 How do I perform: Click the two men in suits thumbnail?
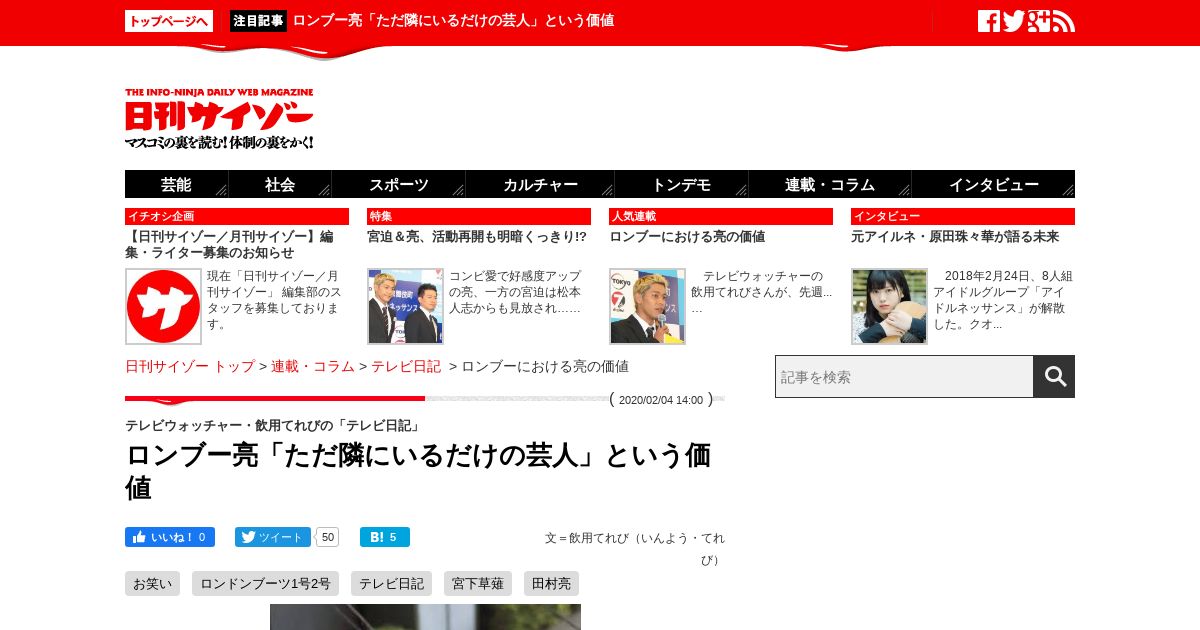tap(405, 306)
